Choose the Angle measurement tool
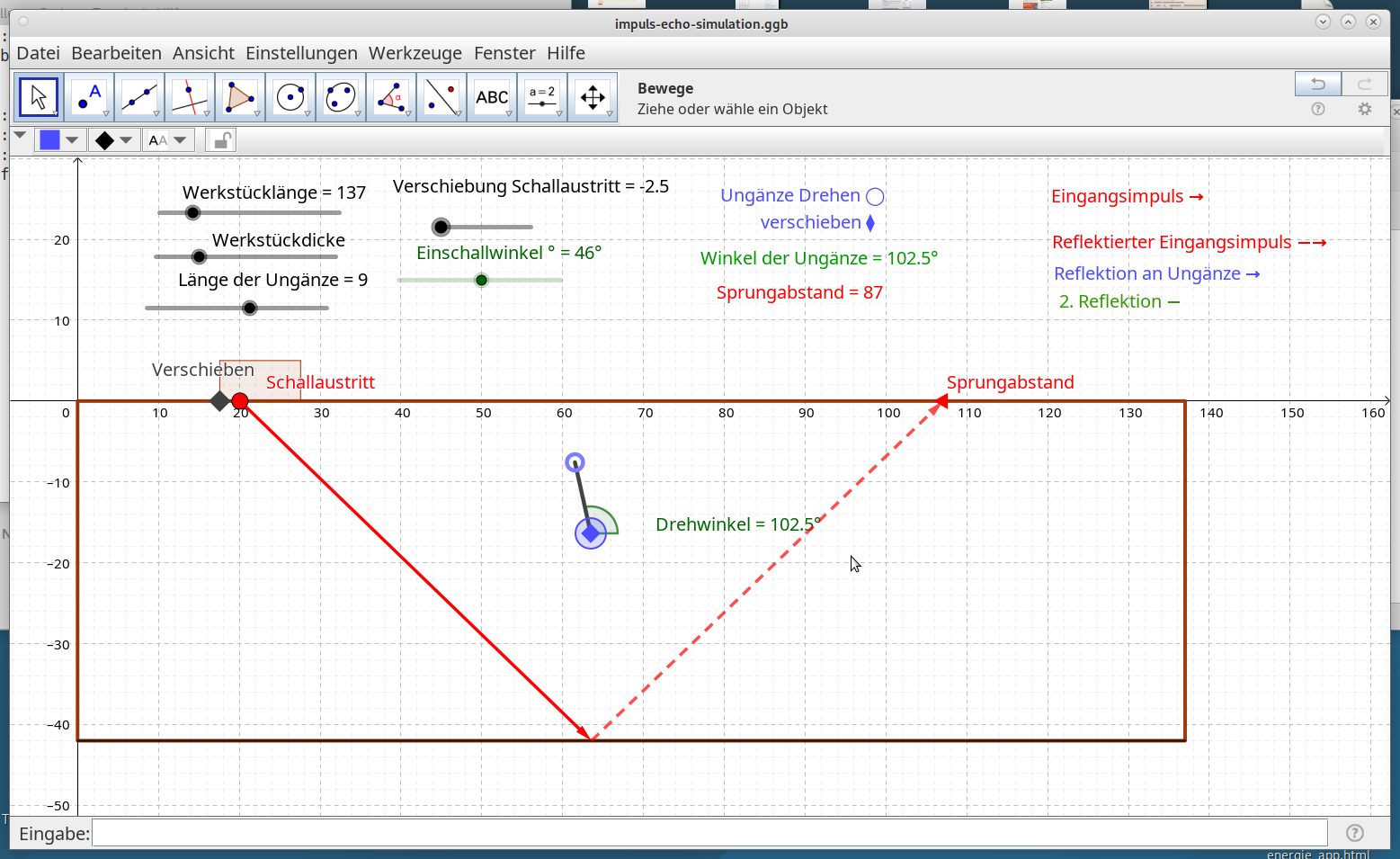 click(x=391, y=97)
